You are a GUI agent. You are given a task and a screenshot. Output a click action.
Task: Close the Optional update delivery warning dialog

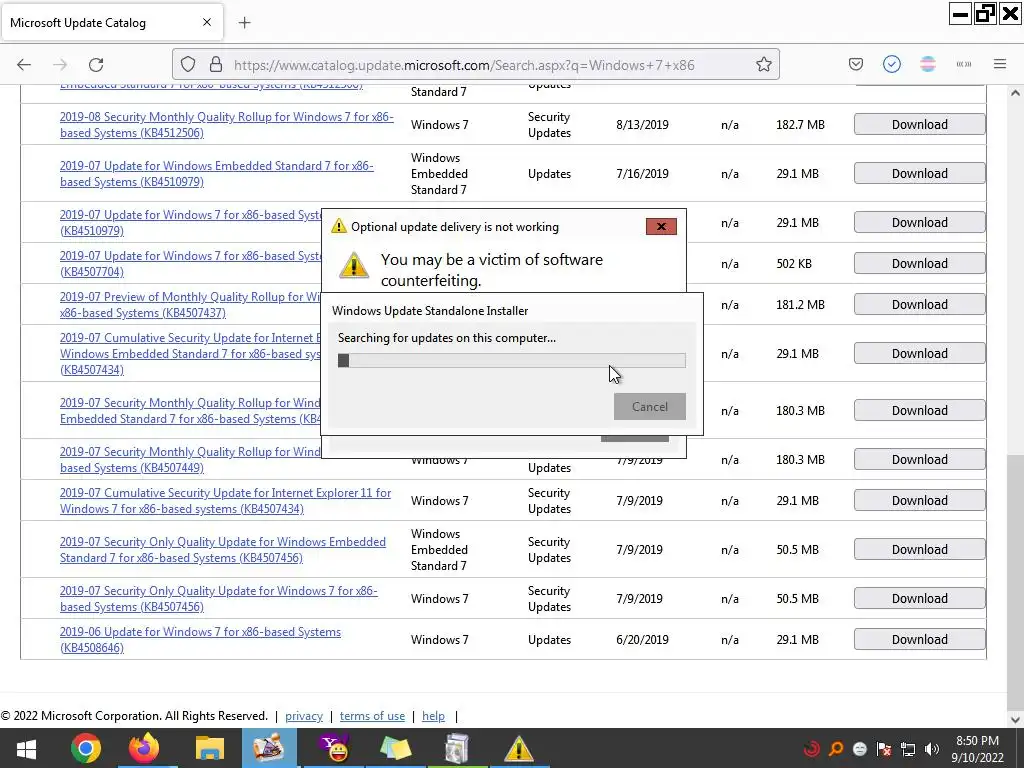coord(661,227)
